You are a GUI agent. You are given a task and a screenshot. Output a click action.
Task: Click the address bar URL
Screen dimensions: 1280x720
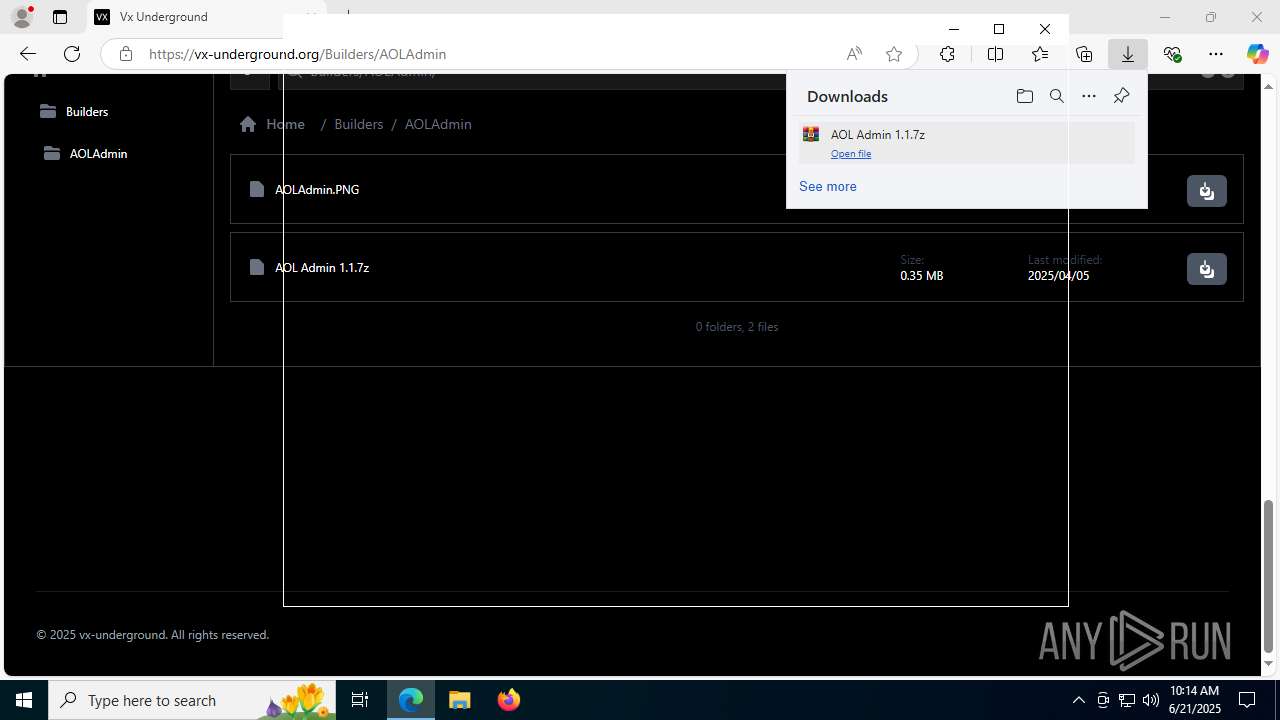pyautogui.click(x=297, y=54)
